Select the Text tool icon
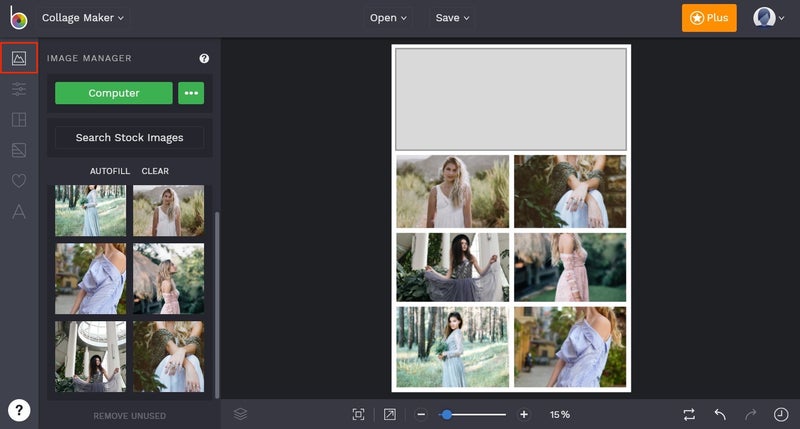 tap(19, 211)
